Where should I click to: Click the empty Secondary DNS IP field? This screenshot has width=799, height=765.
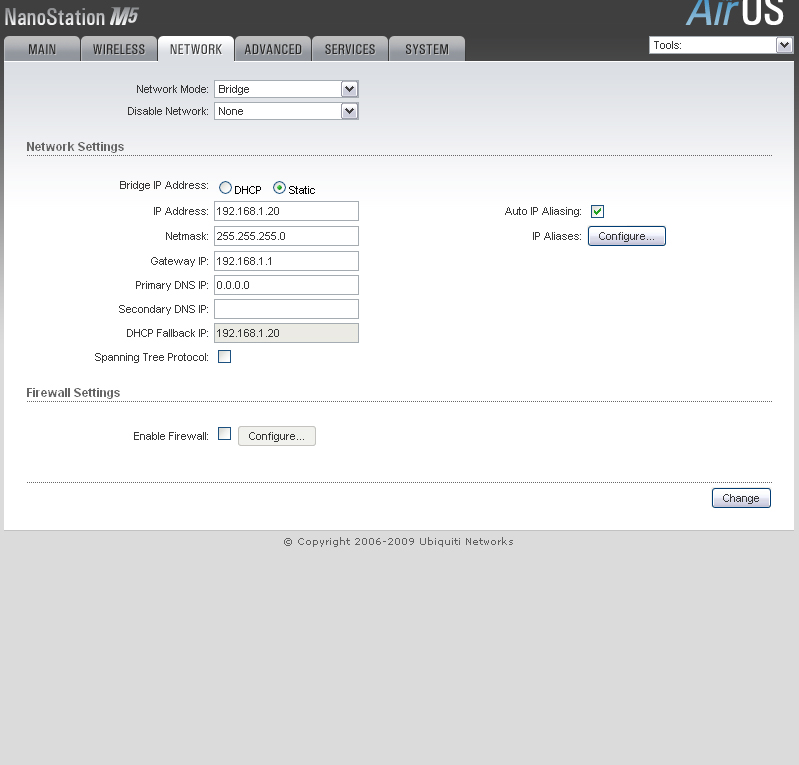(286, 309)
